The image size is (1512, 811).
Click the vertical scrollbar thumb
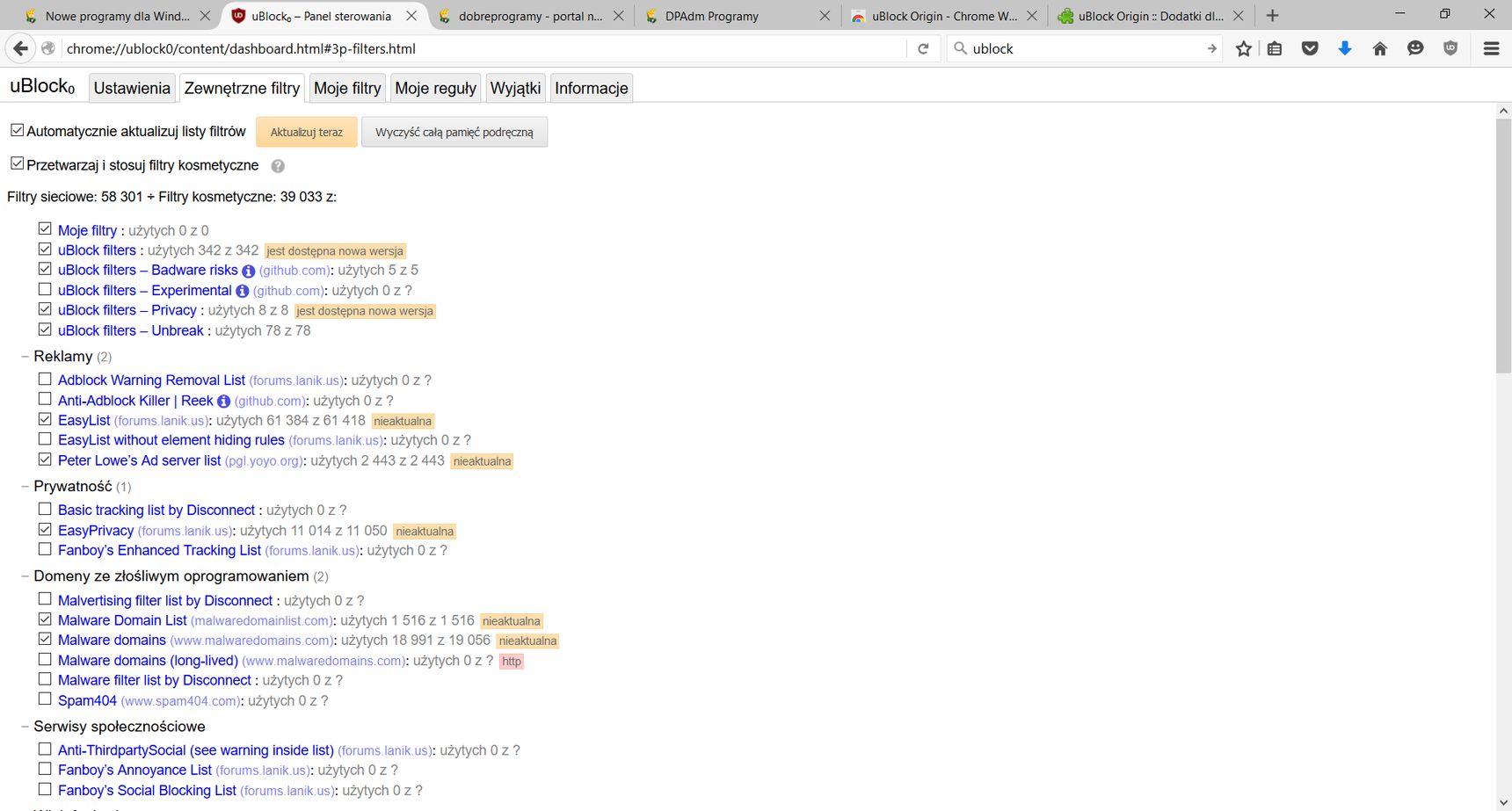[x=1503, y=246]
